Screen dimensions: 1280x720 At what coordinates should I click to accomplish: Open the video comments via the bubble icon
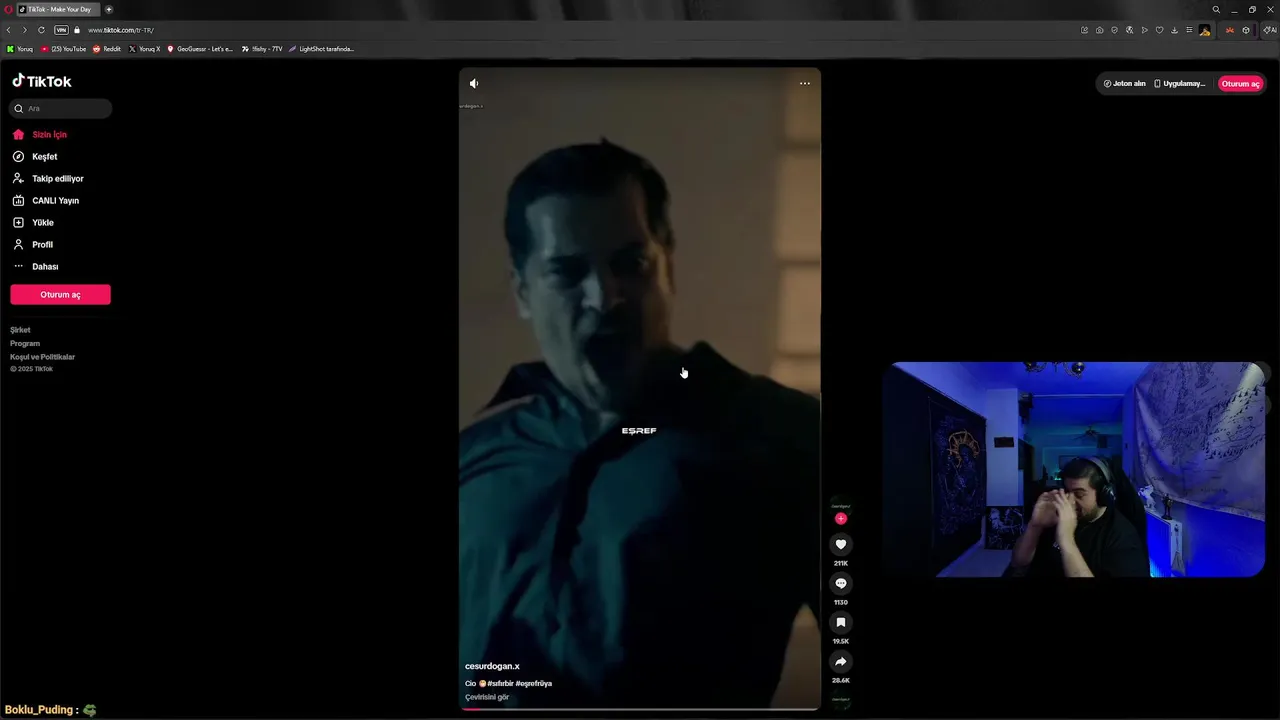[x=841, y=583]
